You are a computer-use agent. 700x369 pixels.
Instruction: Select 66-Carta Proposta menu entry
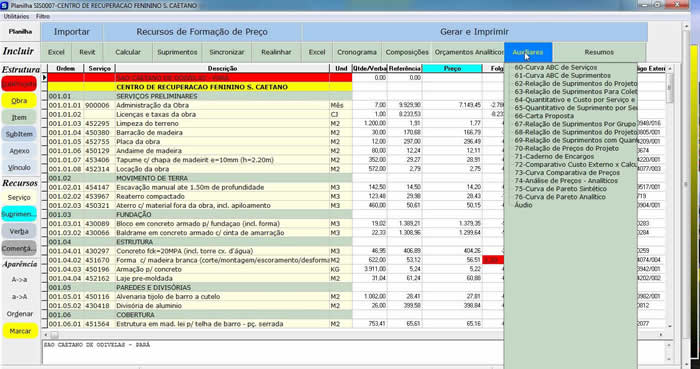coord(544,116)
